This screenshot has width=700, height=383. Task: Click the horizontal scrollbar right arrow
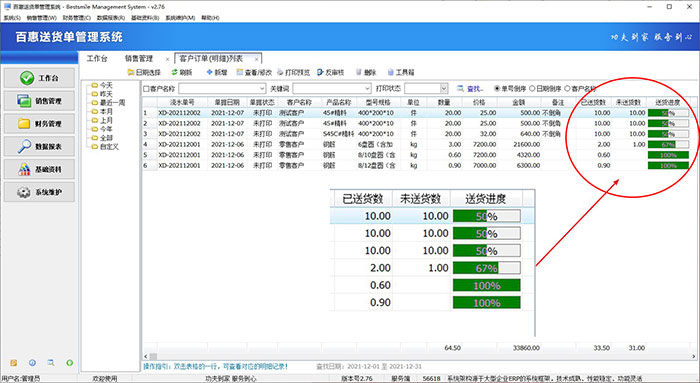pos(694,356)
